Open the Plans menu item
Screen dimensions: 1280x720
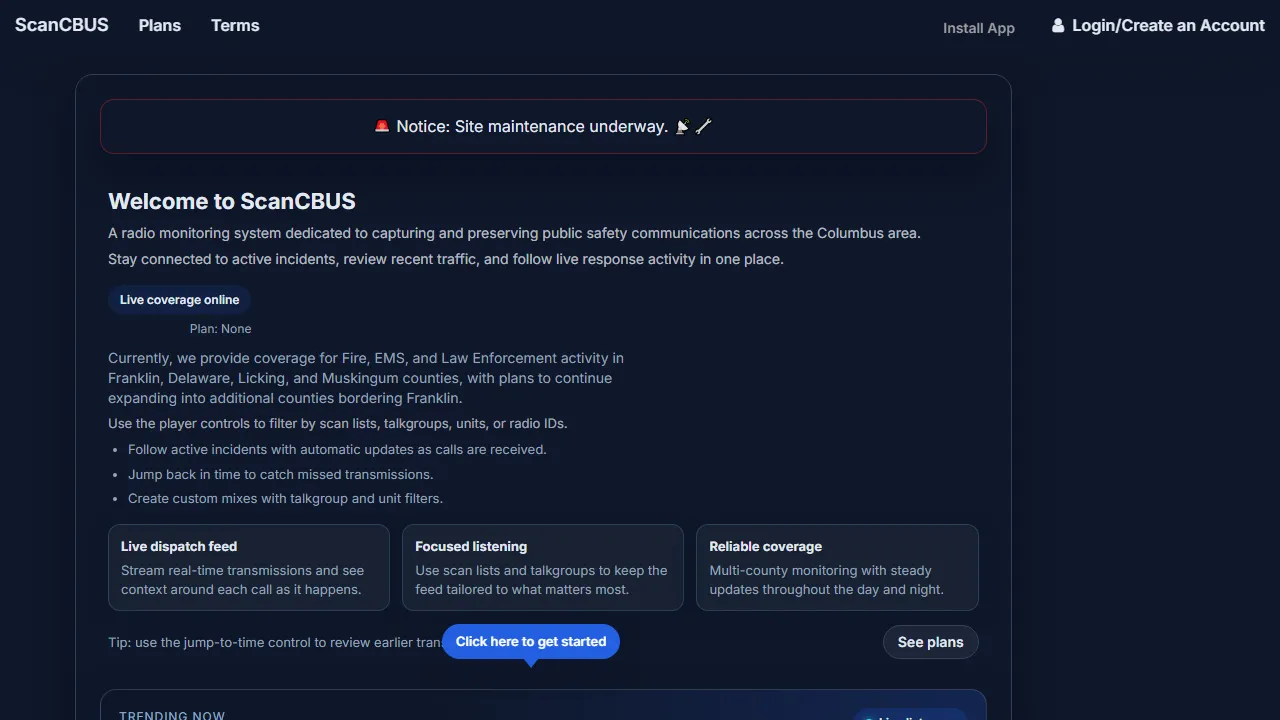[x=159, y=25]
